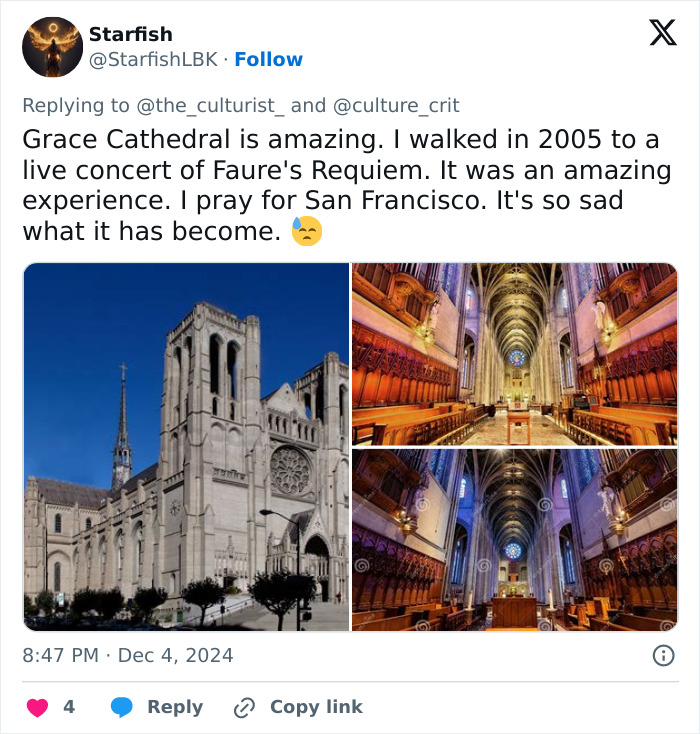Like the tweet with the heart icon

click(37, 707)
